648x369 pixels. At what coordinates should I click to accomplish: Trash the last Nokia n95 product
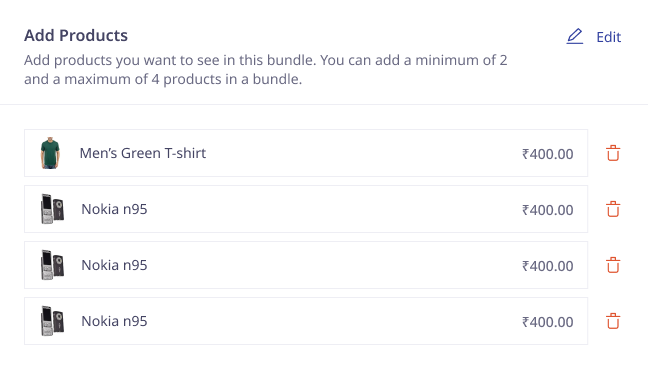point(613,321)
